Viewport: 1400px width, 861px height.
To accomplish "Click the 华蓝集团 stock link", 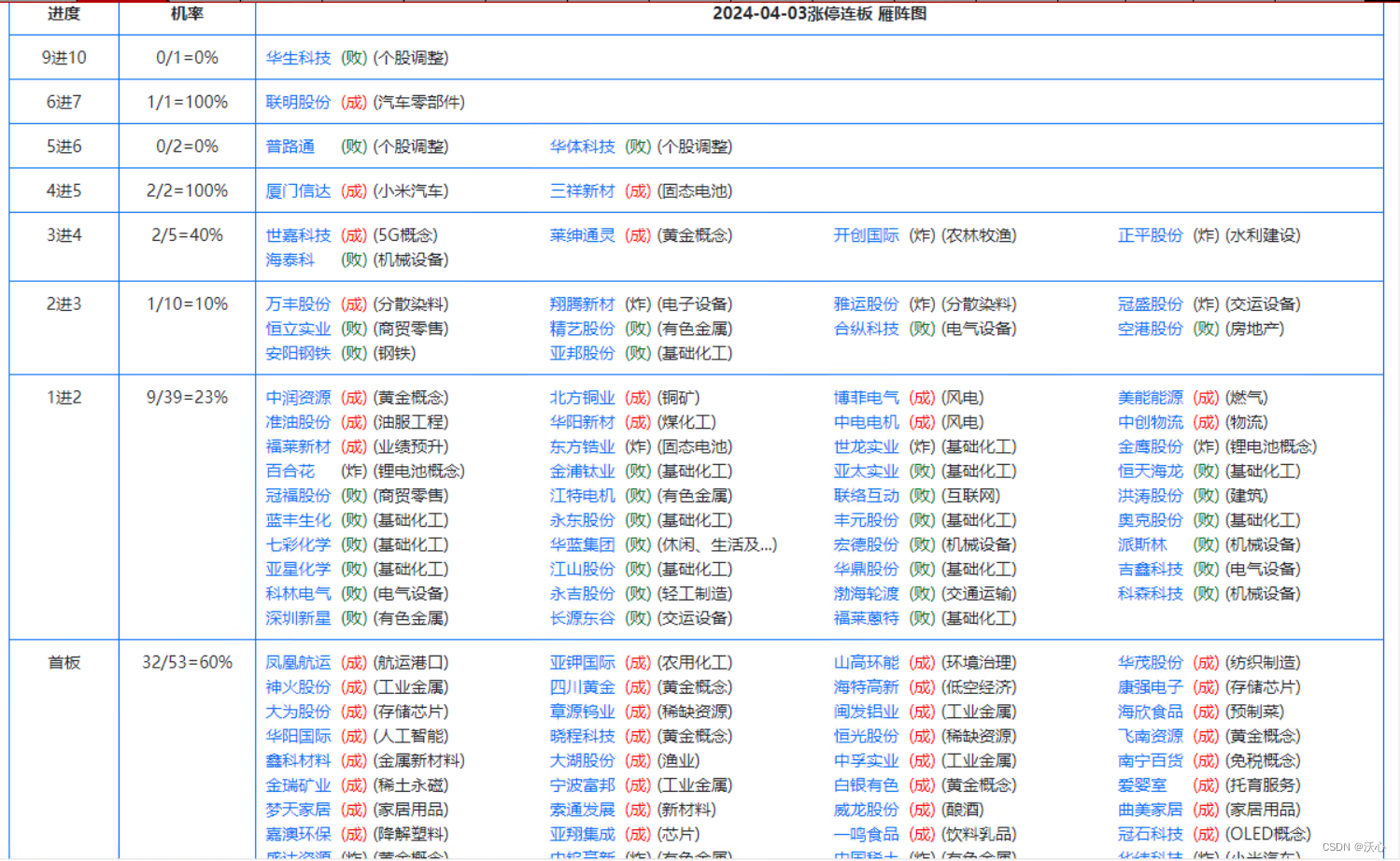I will pyautogui.click(x=582, y=544).
